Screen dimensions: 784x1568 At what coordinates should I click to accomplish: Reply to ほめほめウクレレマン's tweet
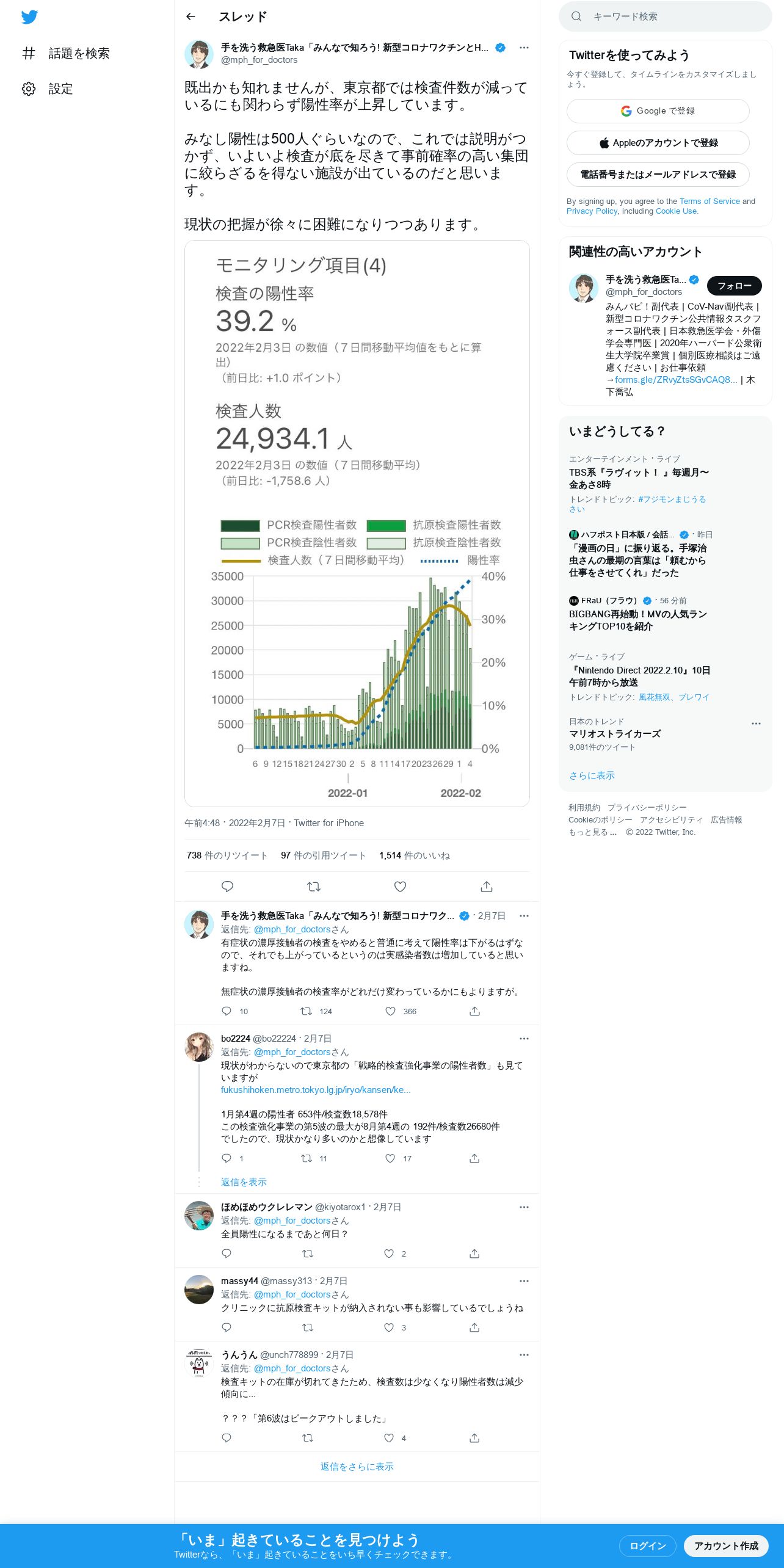227,1254
